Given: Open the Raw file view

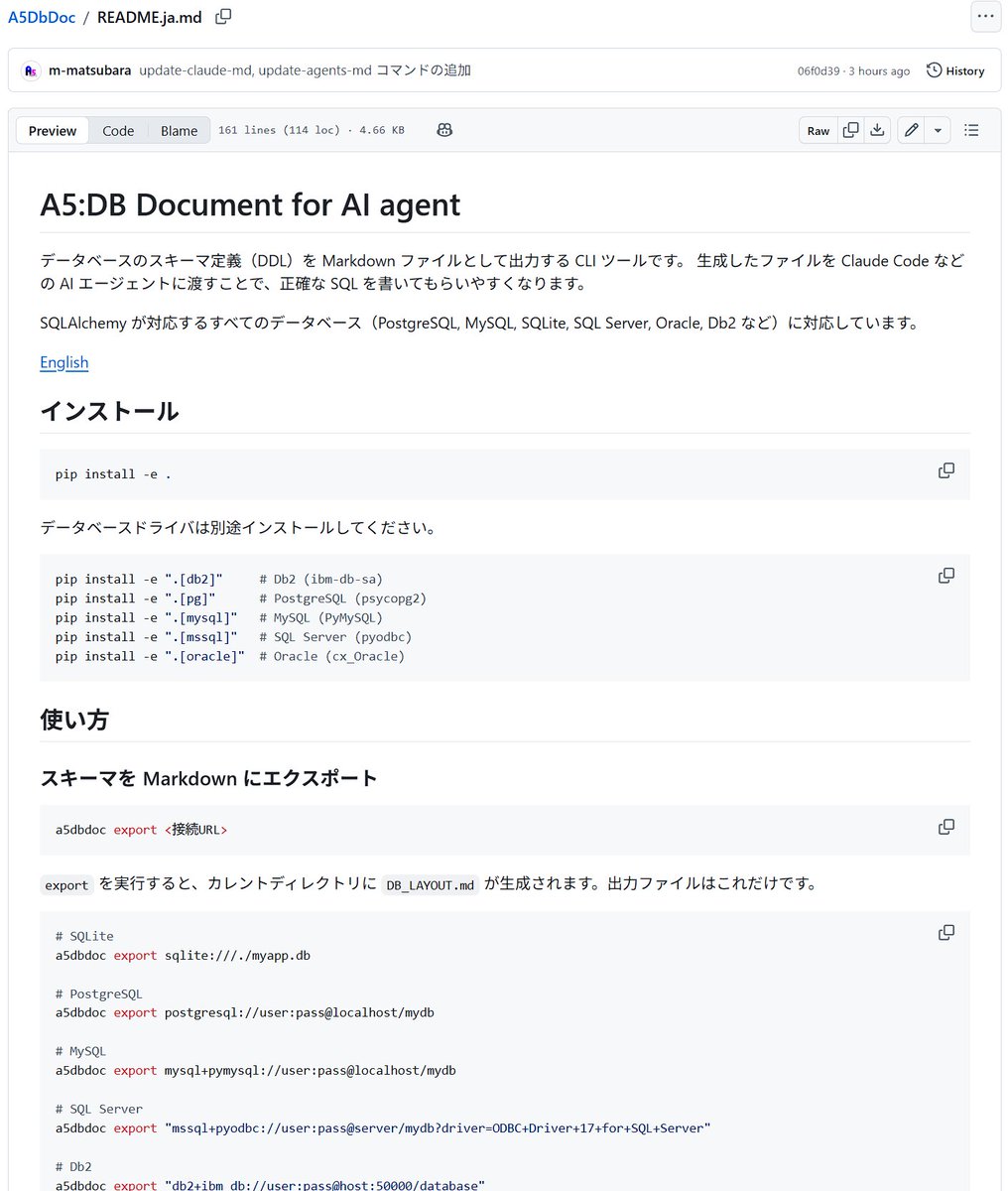Looking at the screenshot, I should point(819,131).
